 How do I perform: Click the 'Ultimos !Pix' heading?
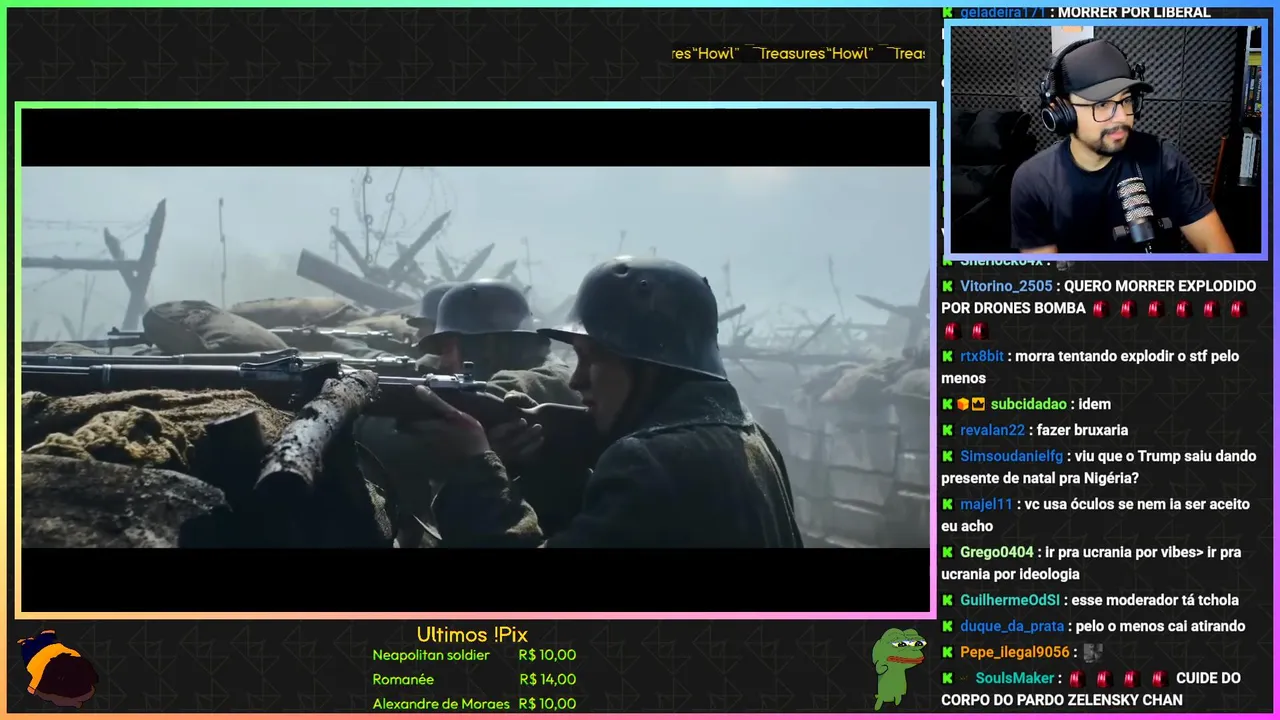point(472,635)
